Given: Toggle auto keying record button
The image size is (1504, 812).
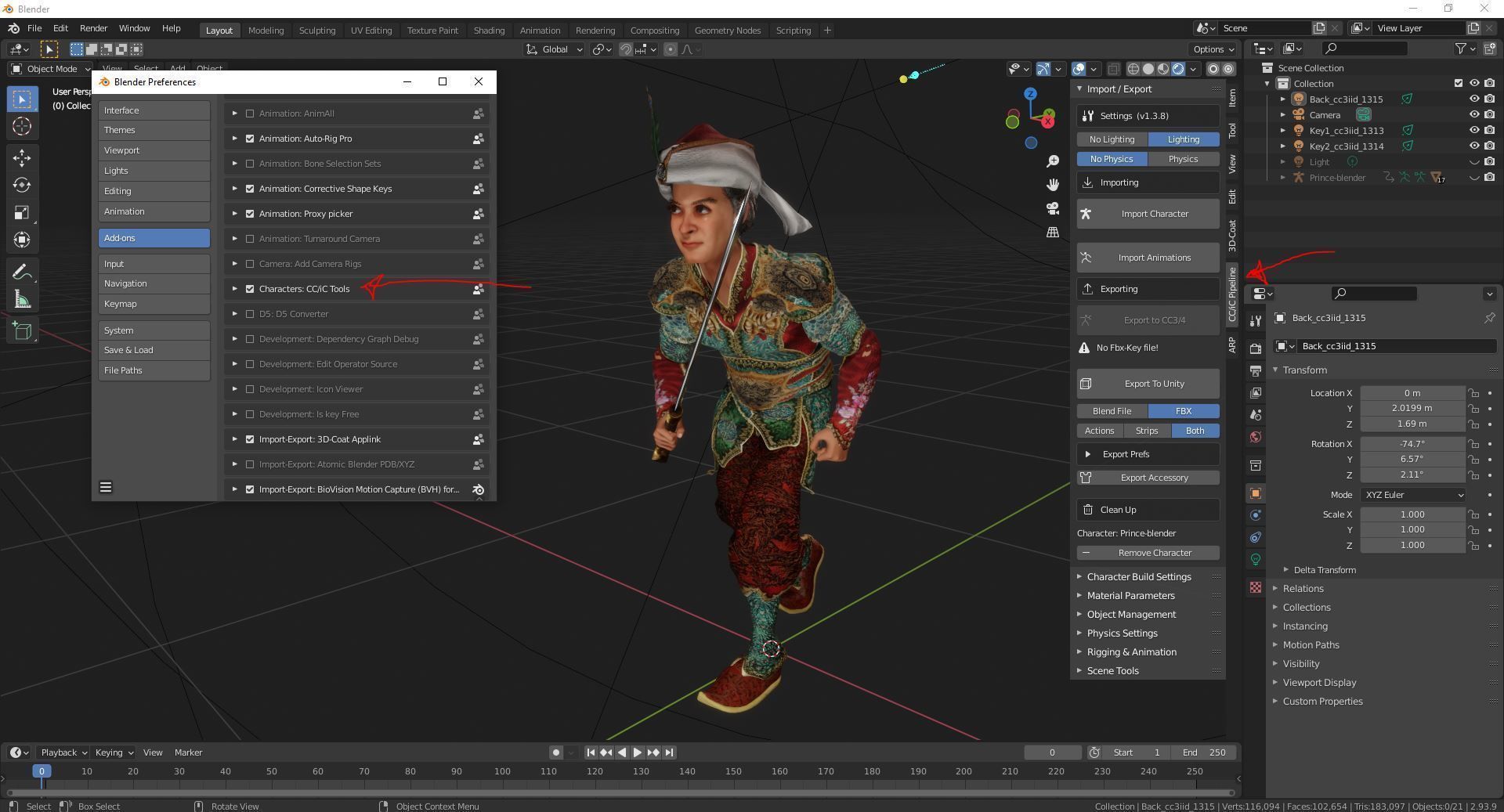Looking at the screenshot, I should point(555,752).
